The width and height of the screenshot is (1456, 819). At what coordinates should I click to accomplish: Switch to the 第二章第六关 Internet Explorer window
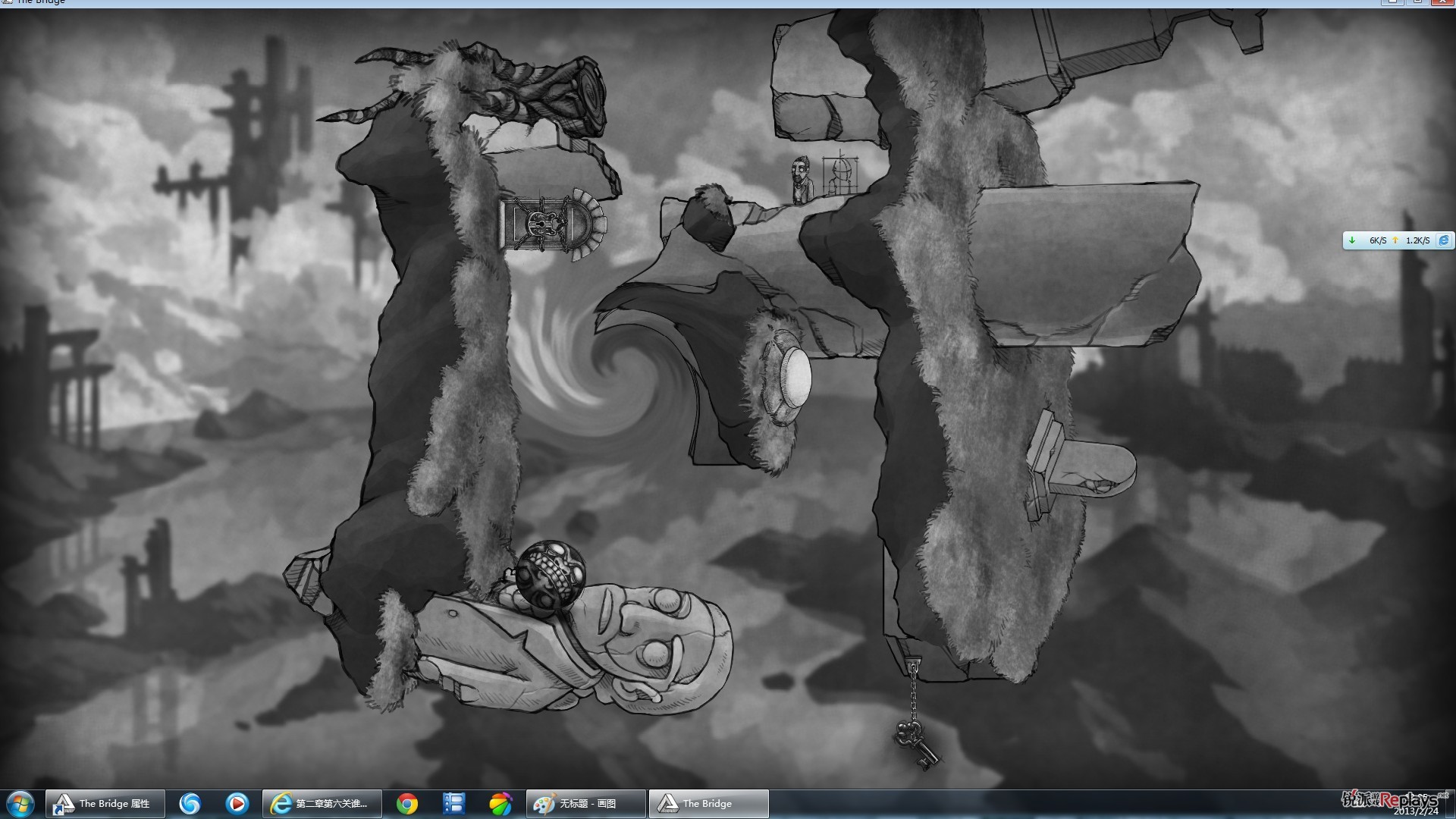322,804
